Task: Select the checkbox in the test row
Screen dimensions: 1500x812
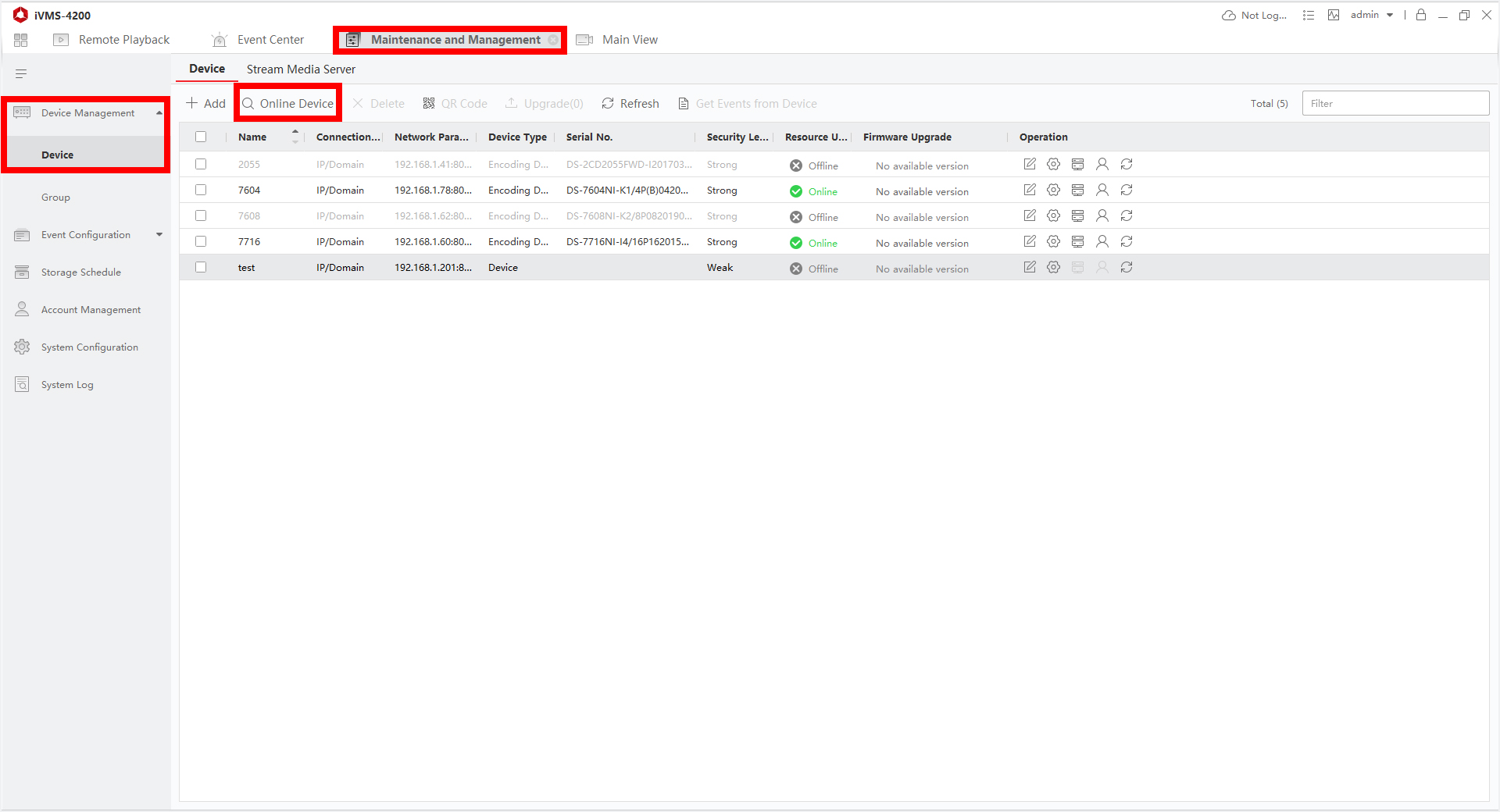Action: coord(201,267)
